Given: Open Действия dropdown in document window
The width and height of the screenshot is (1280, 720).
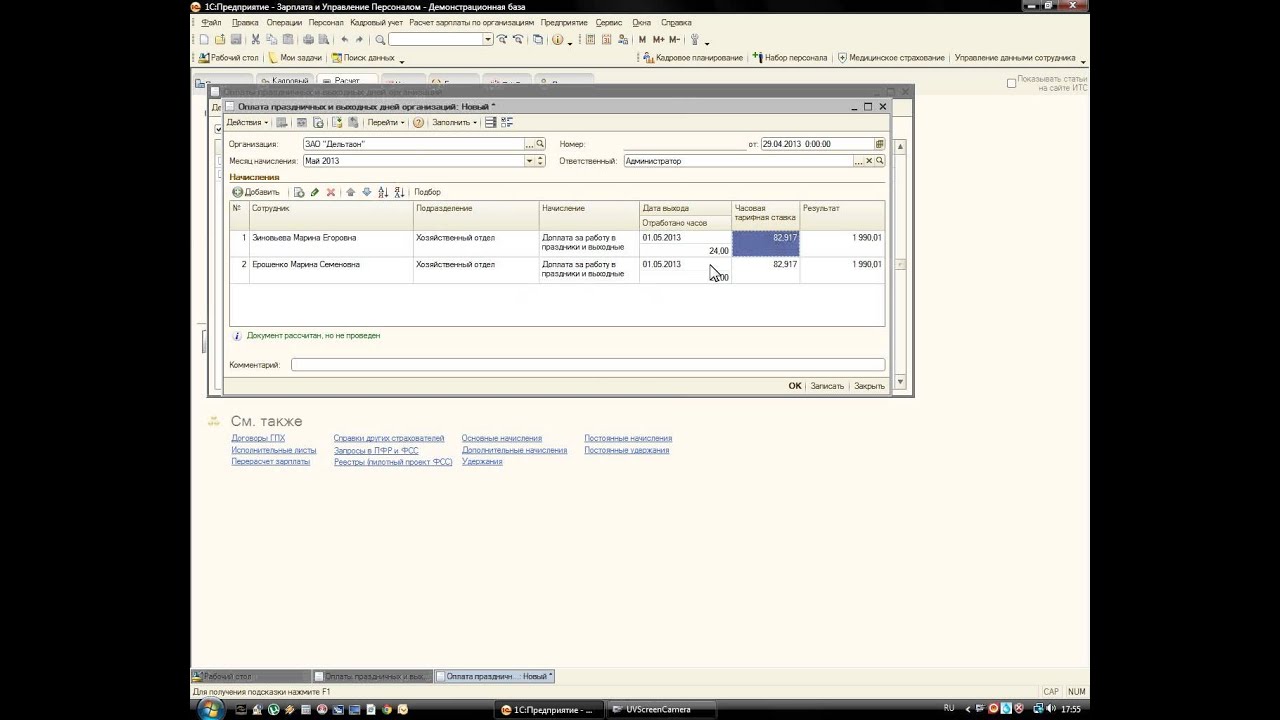Looking at the screenshot, I should tap(247, 122).
